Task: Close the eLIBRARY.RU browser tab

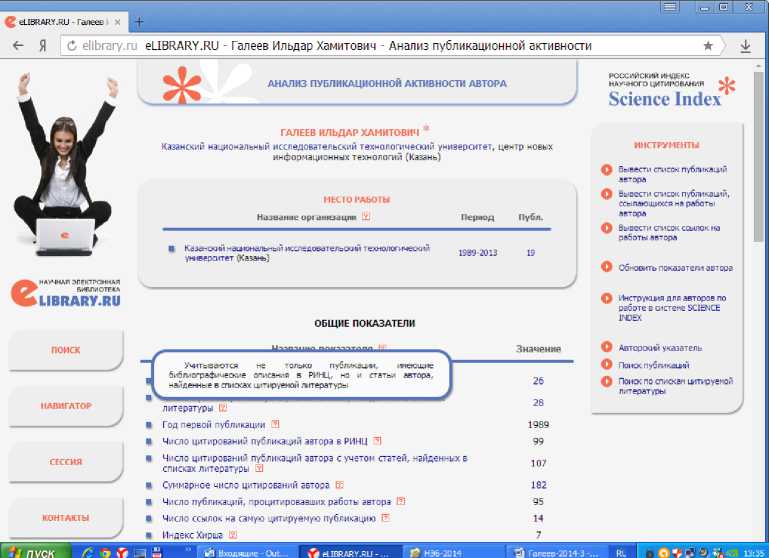Action: pyautogui.click(x=118, y=22)
